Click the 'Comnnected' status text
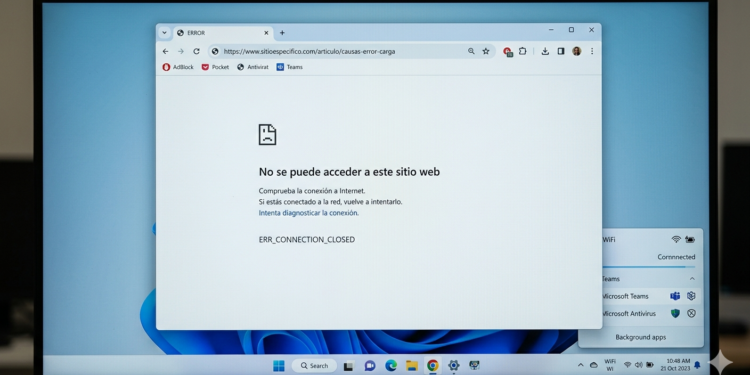Screen dimensions: 750x375 [x=676, y=257]
